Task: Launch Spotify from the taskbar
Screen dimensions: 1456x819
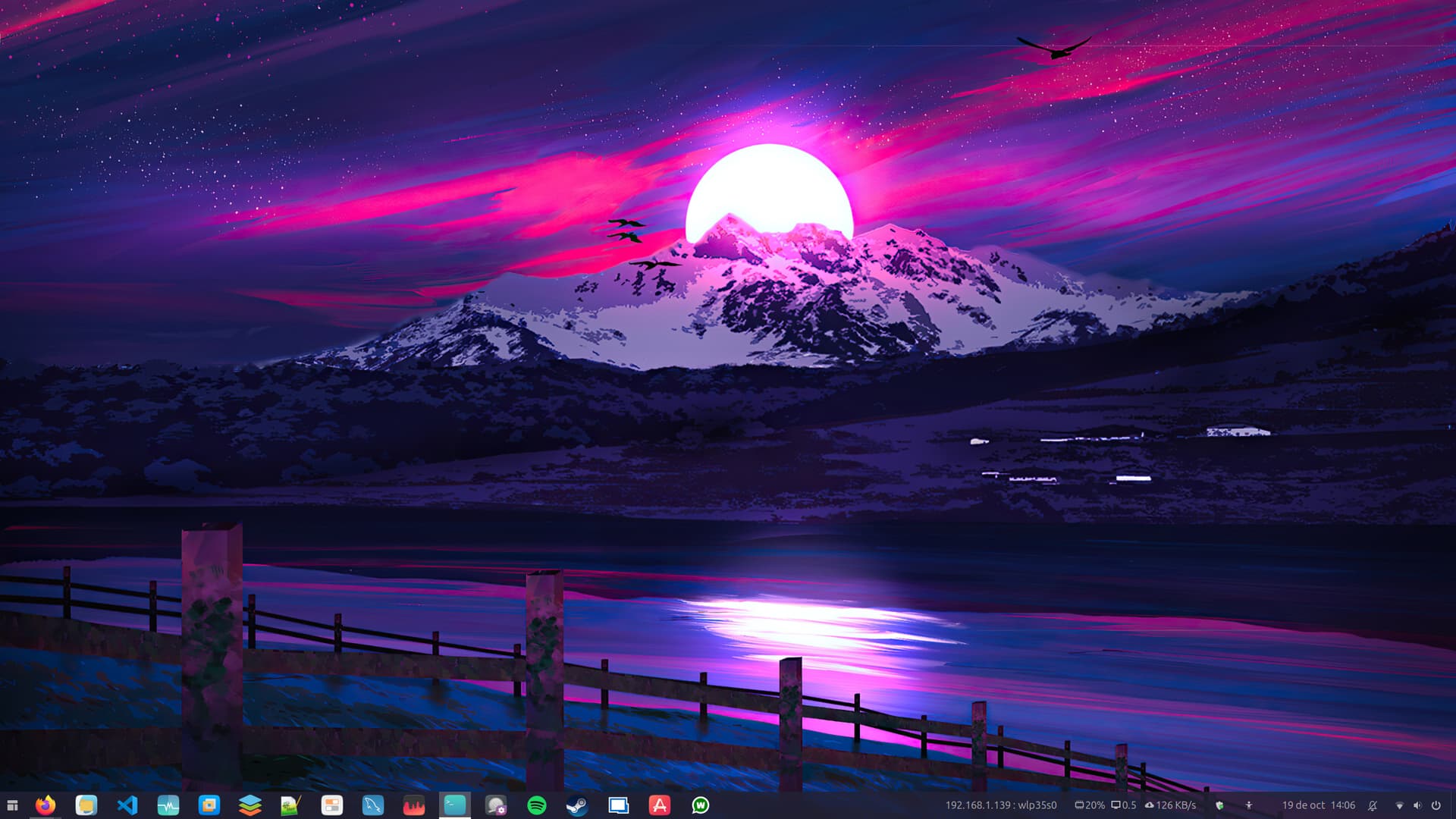Action: (x=537, y=805)
